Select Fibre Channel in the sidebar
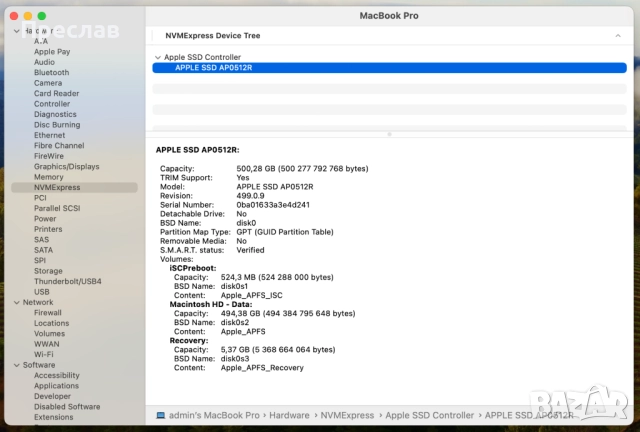 [59, 146]
